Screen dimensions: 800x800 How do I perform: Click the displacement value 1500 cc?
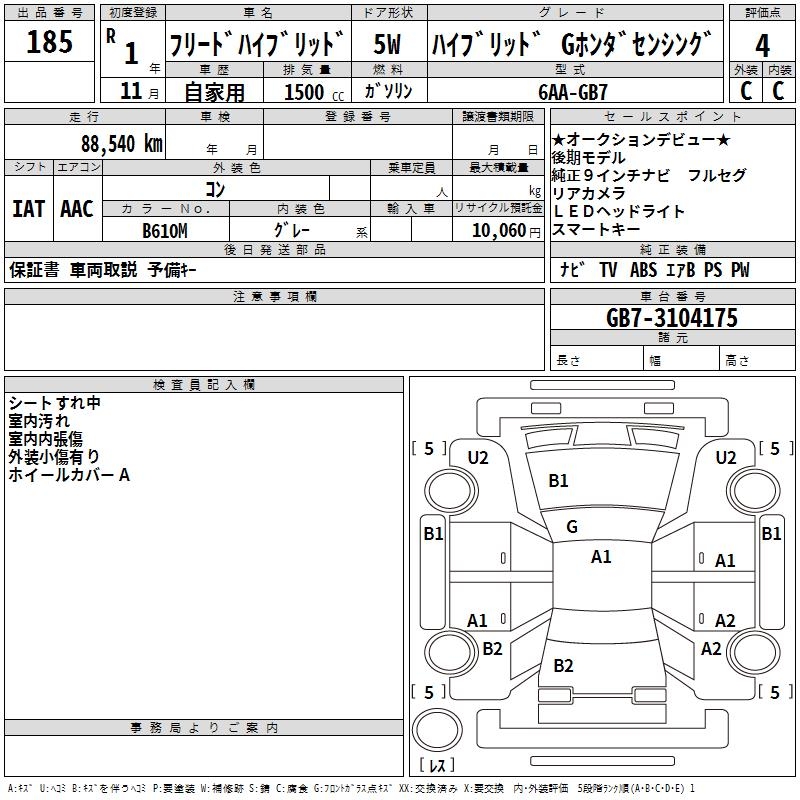coord(314,92)
